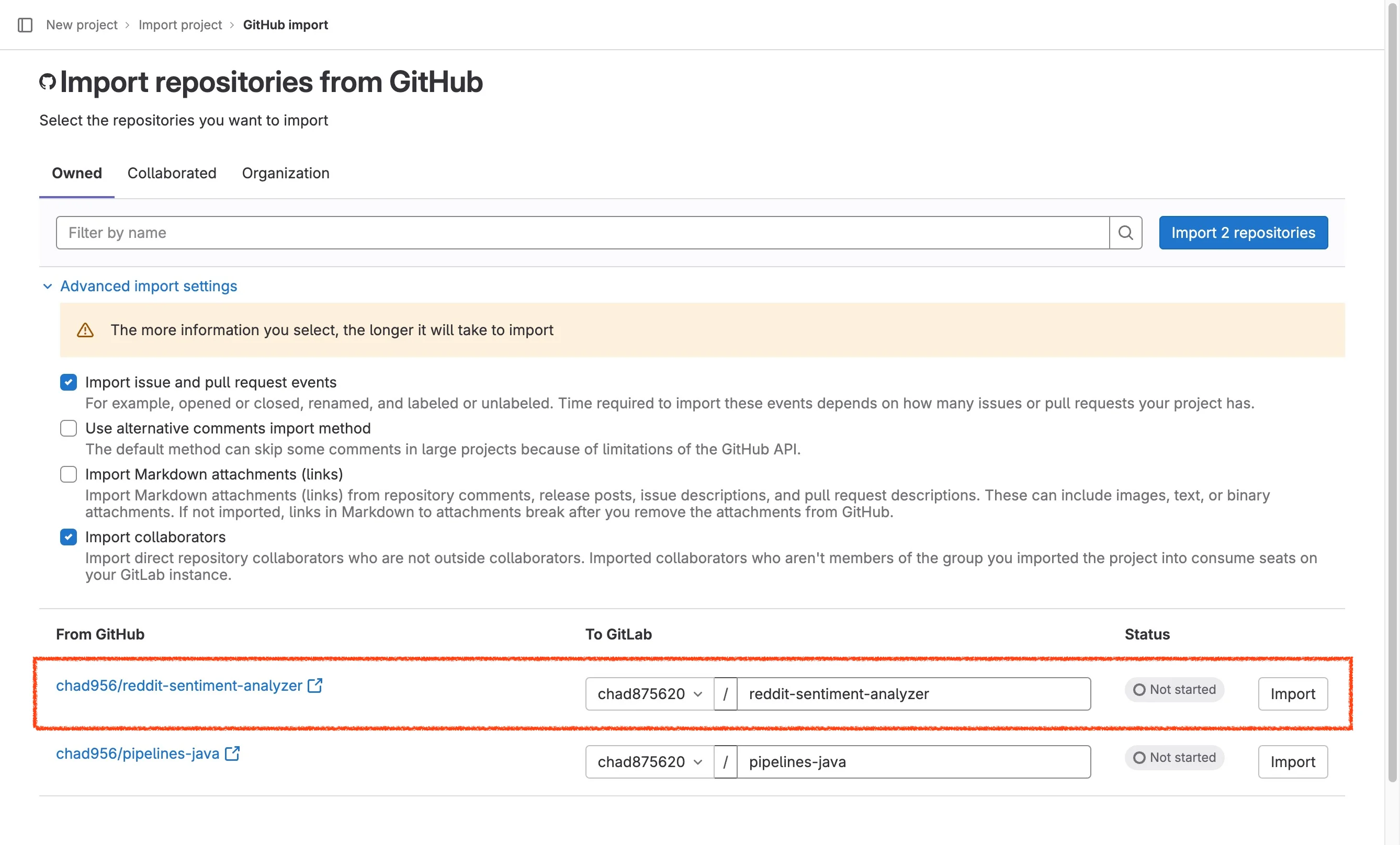1400x845 pixels.
Task: Click the Filter by name field
Action: click(x=582, y=233)
